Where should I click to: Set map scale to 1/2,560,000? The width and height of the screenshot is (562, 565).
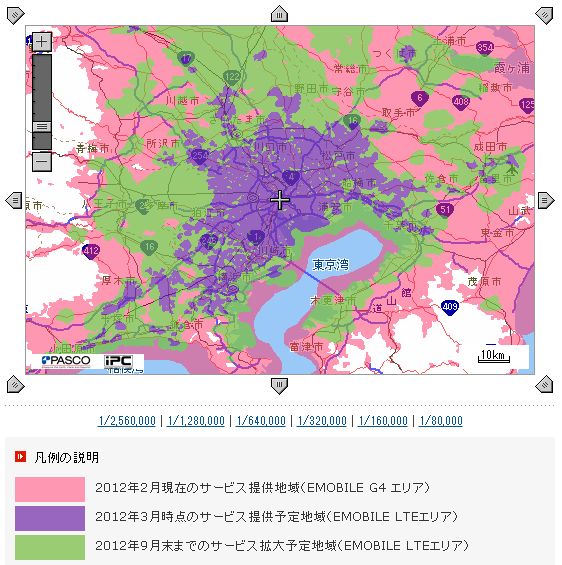(x=127, y=421)
